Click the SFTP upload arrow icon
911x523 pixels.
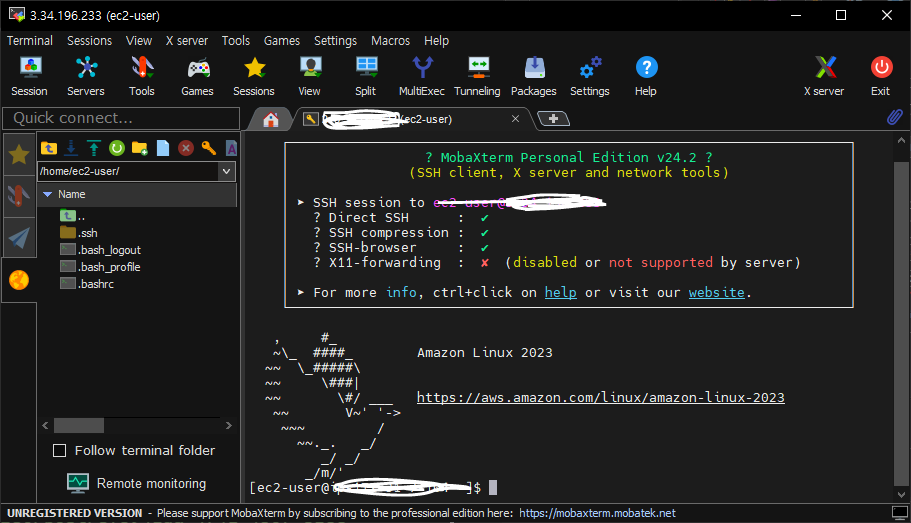pyautogui.click(x=94, y=148)
